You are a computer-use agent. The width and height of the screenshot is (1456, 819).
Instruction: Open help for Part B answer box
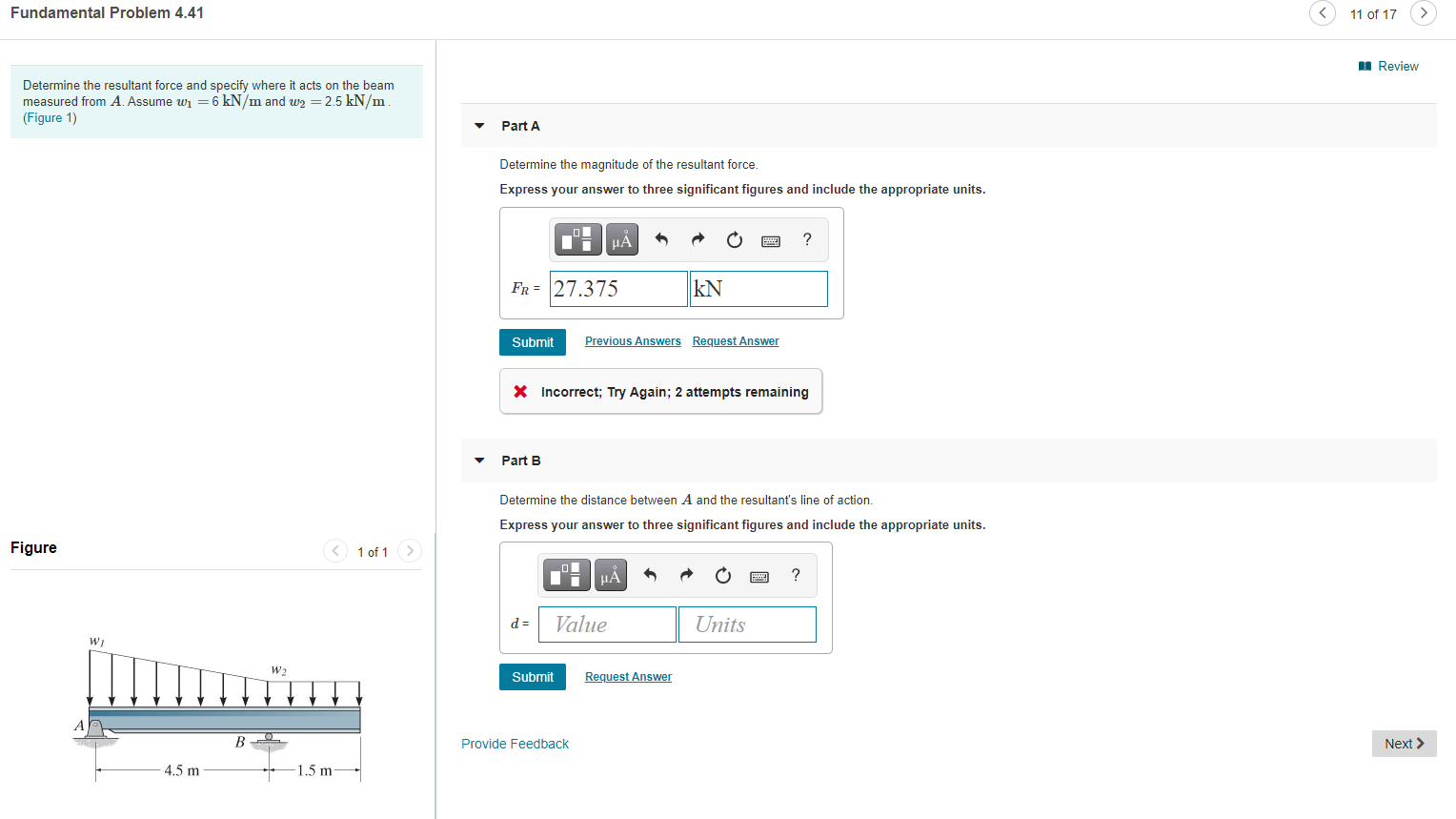point(796,575)
